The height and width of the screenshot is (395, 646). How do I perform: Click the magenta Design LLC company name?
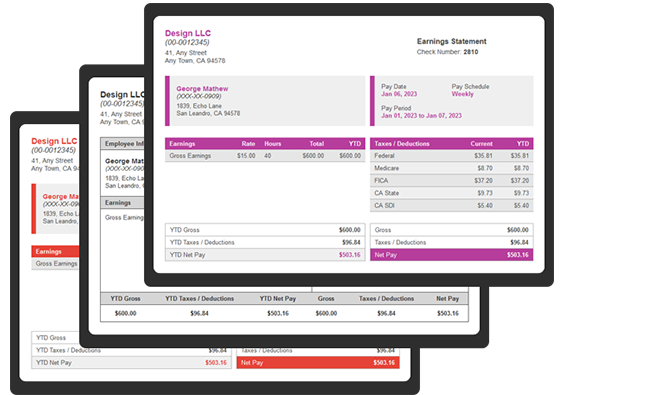point(188,33)
